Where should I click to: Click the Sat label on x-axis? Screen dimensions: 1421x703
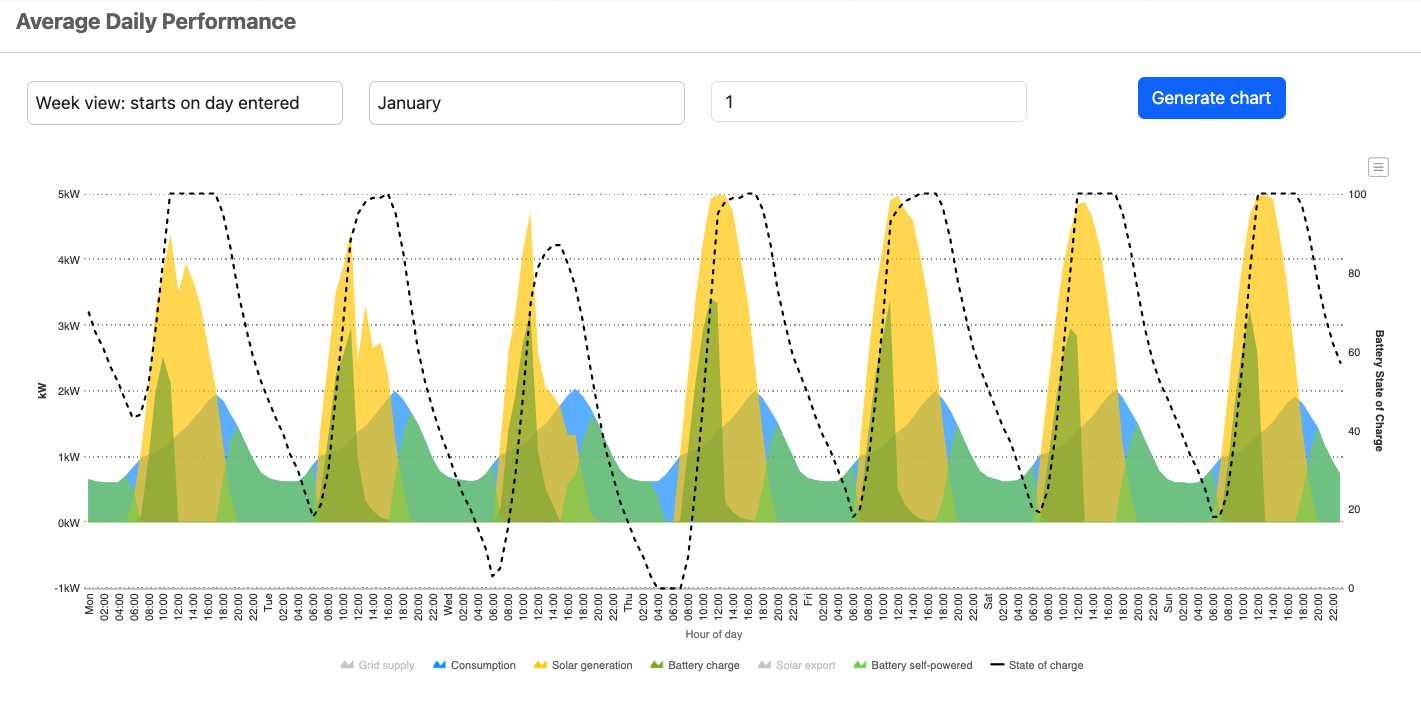(989, 603)
